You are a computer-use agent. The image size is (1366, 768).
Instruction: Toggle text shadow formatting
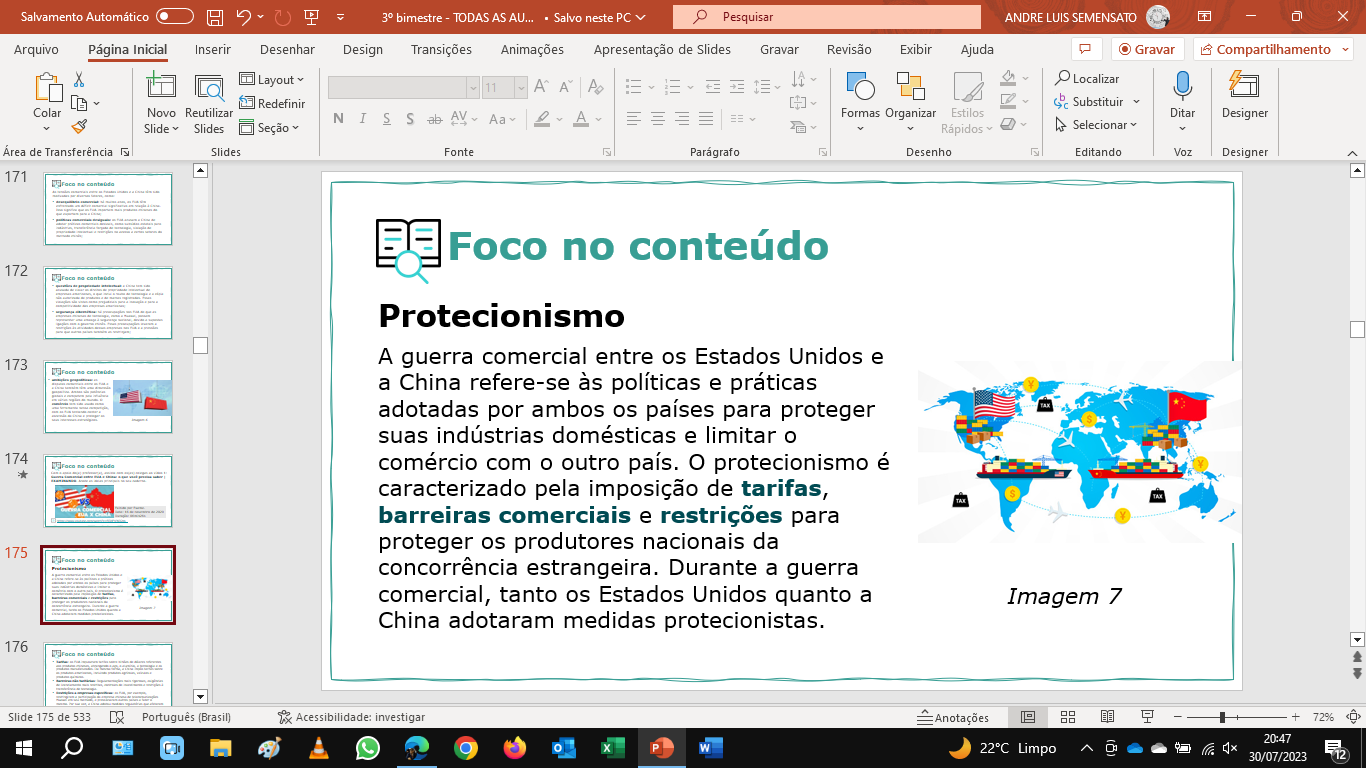(412, 119)
